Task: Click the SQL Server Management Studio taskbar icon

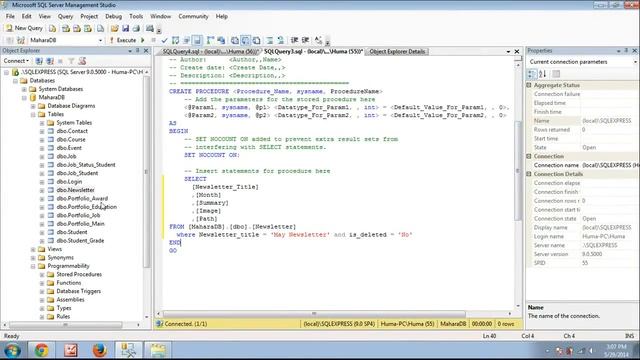Action: (128, 350)
